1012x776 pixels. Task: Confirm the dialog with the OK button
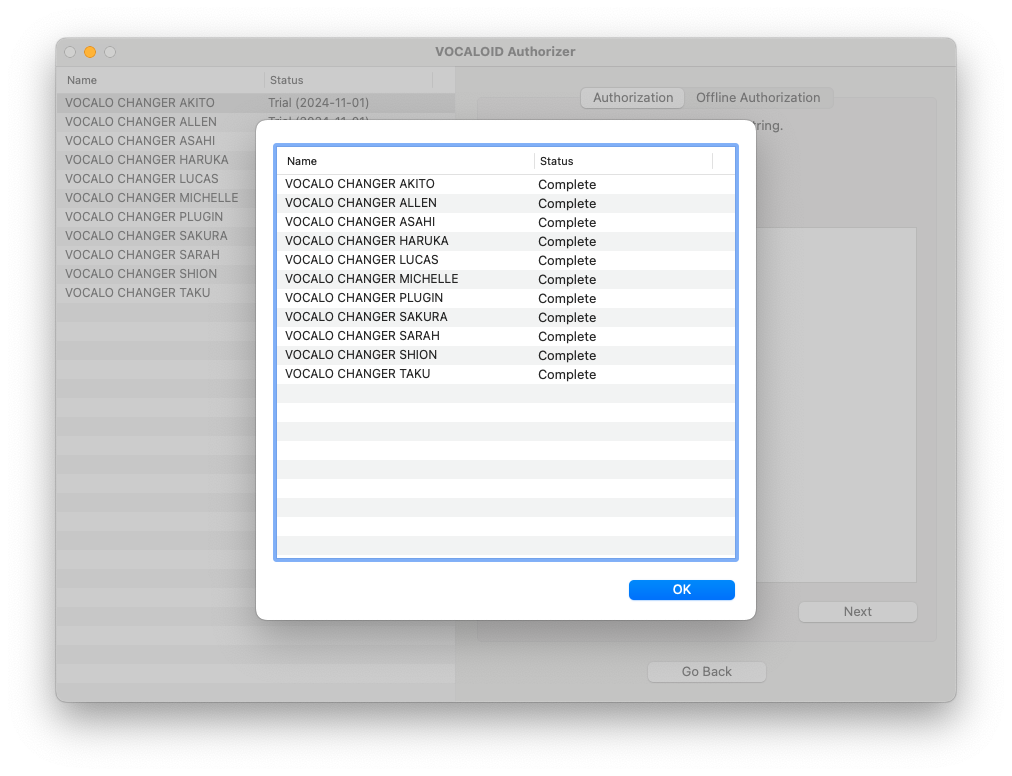click(682, 589)
